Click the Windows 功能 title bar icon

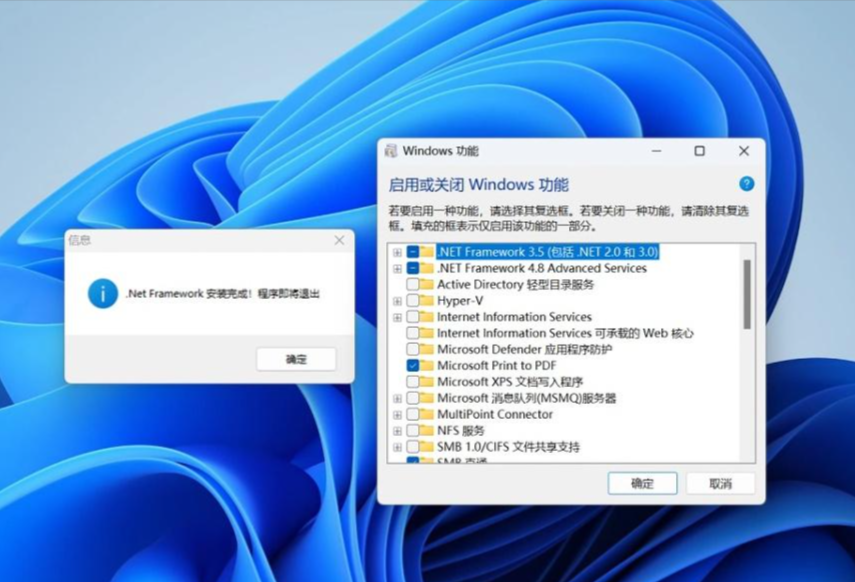point(391,151)
